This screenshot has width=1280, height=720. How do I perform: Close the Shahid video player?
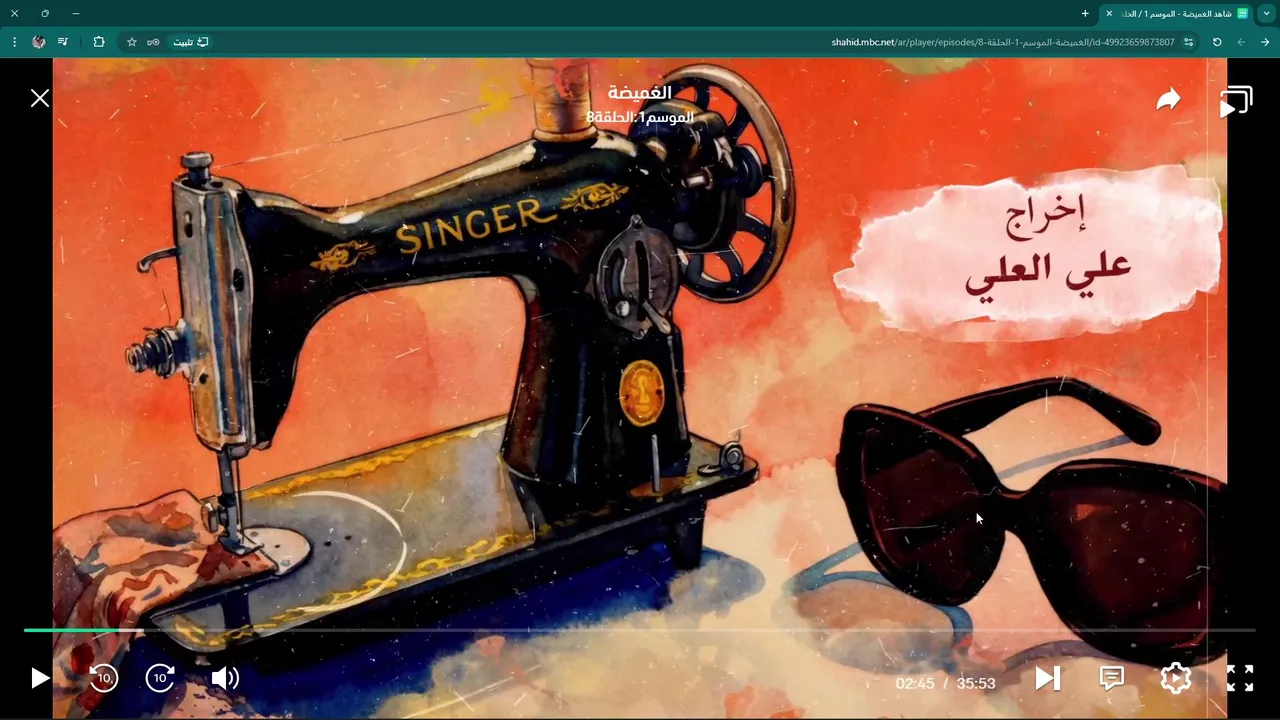pos(40,98)
